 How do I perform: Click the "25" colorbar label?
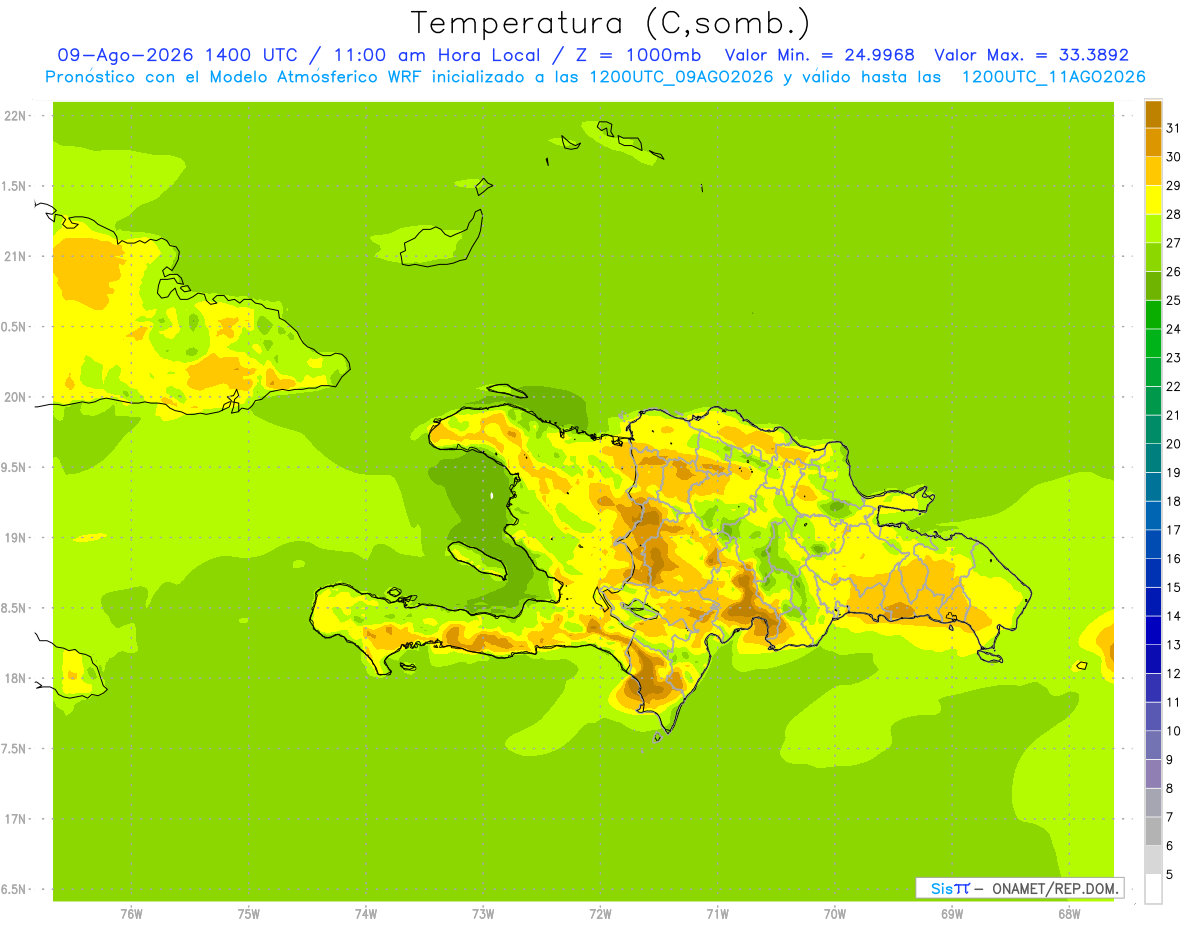tap(1173, 300)
